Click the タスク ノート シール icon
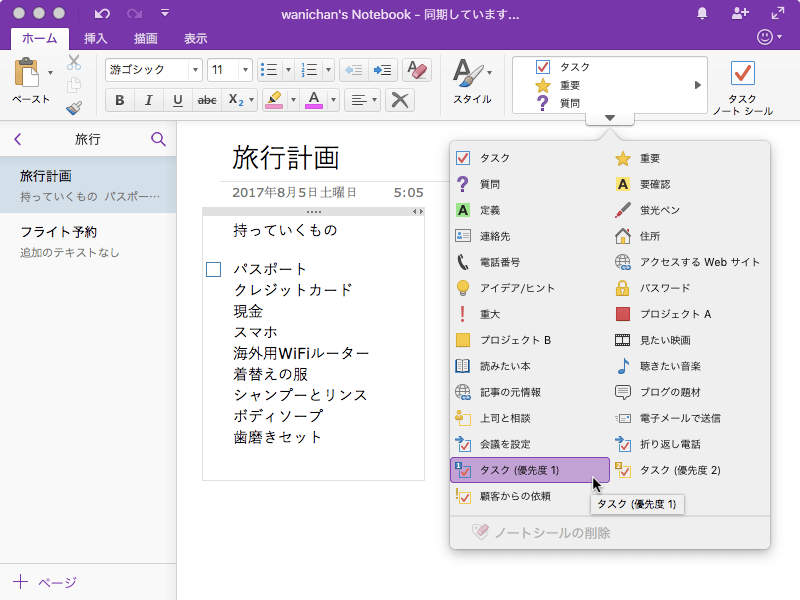This screenshot has width=800, height=600. (742, 75)
